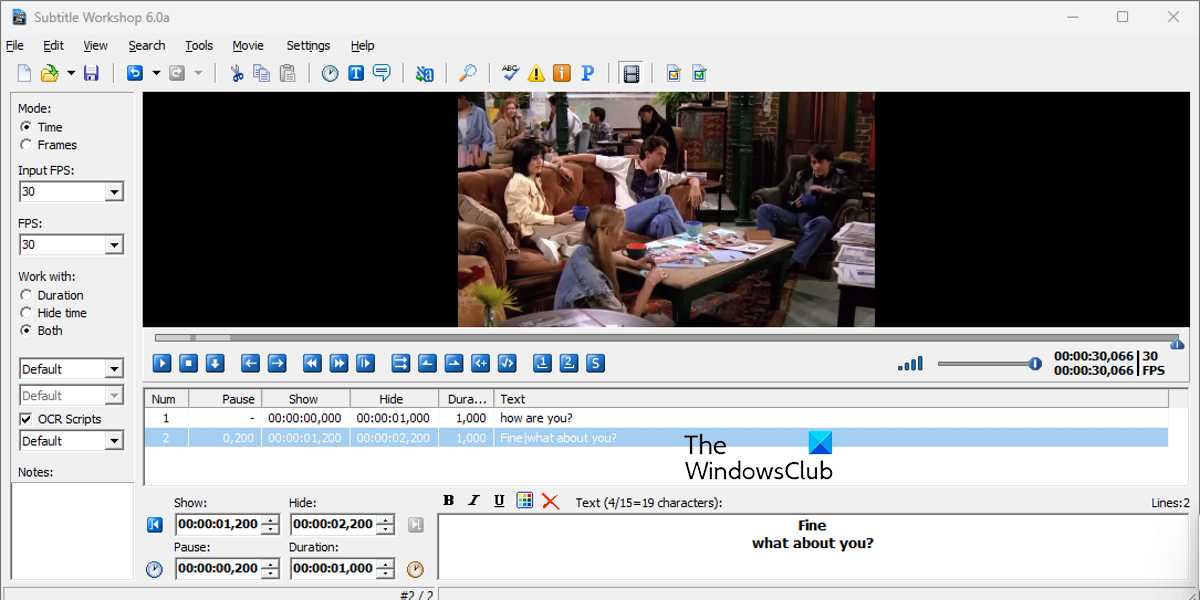Viewport: 1200px width, 600px height.
Task: Uncheck the OCR Scripts checkbox
Action: 26,419
